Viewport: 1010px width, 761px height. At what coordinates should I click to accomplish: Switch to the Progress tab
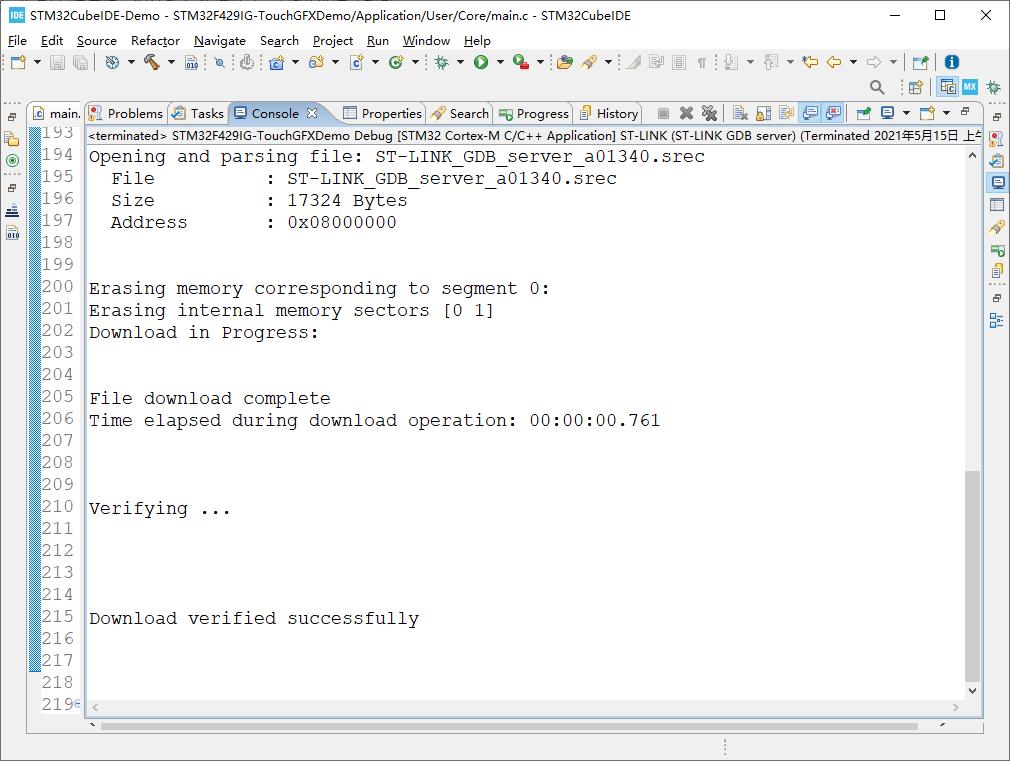click(534, 113)
